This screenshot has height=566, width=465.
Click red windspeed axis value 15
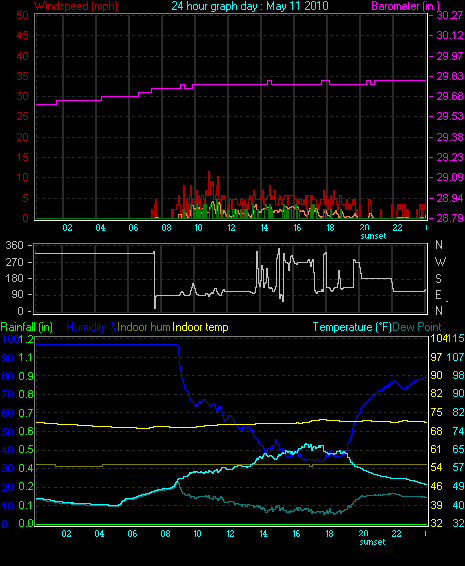coord(22,157)
